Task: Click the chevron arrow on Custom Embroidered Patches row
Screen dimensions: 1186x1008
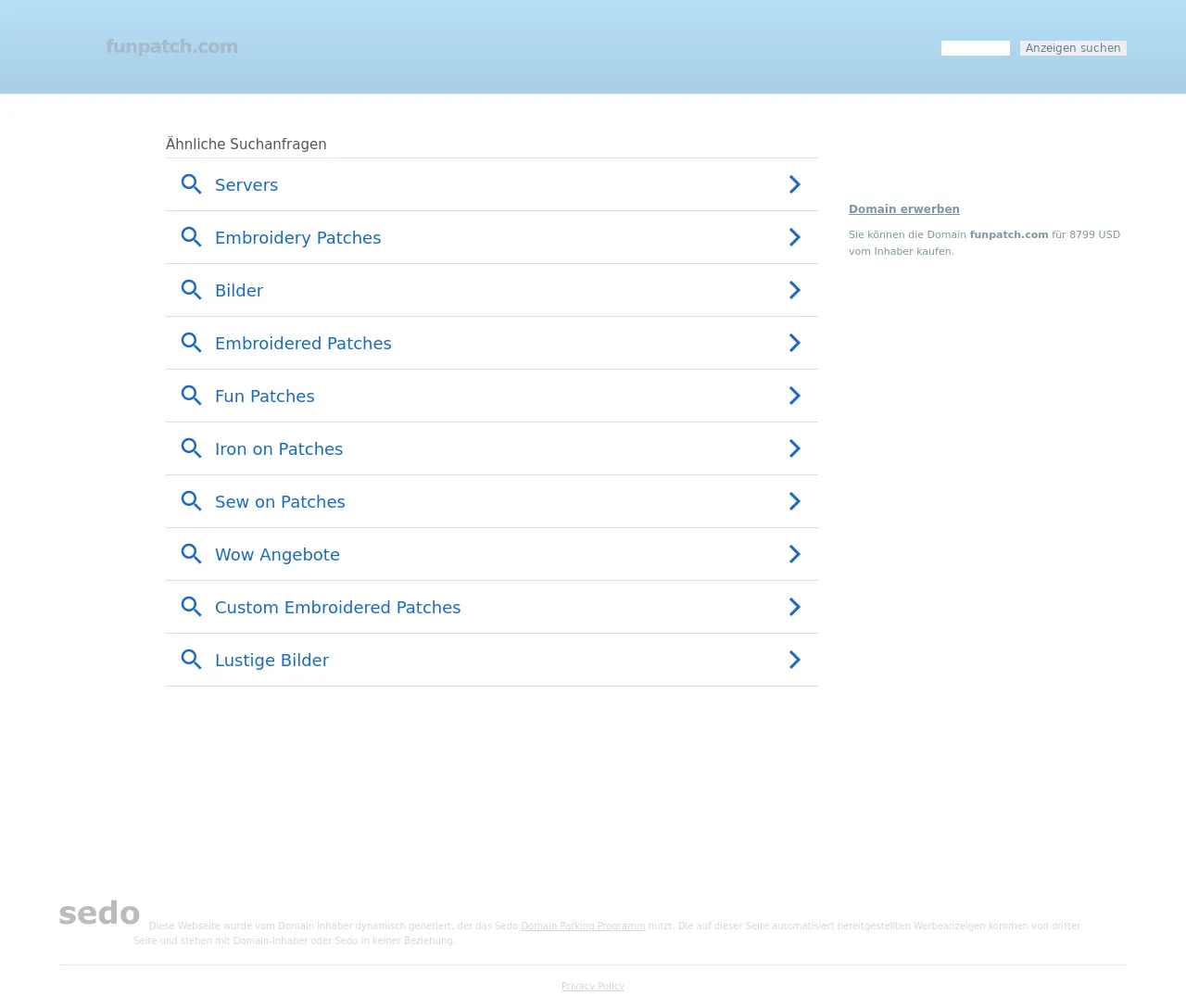Action: (x=795, y=607)
